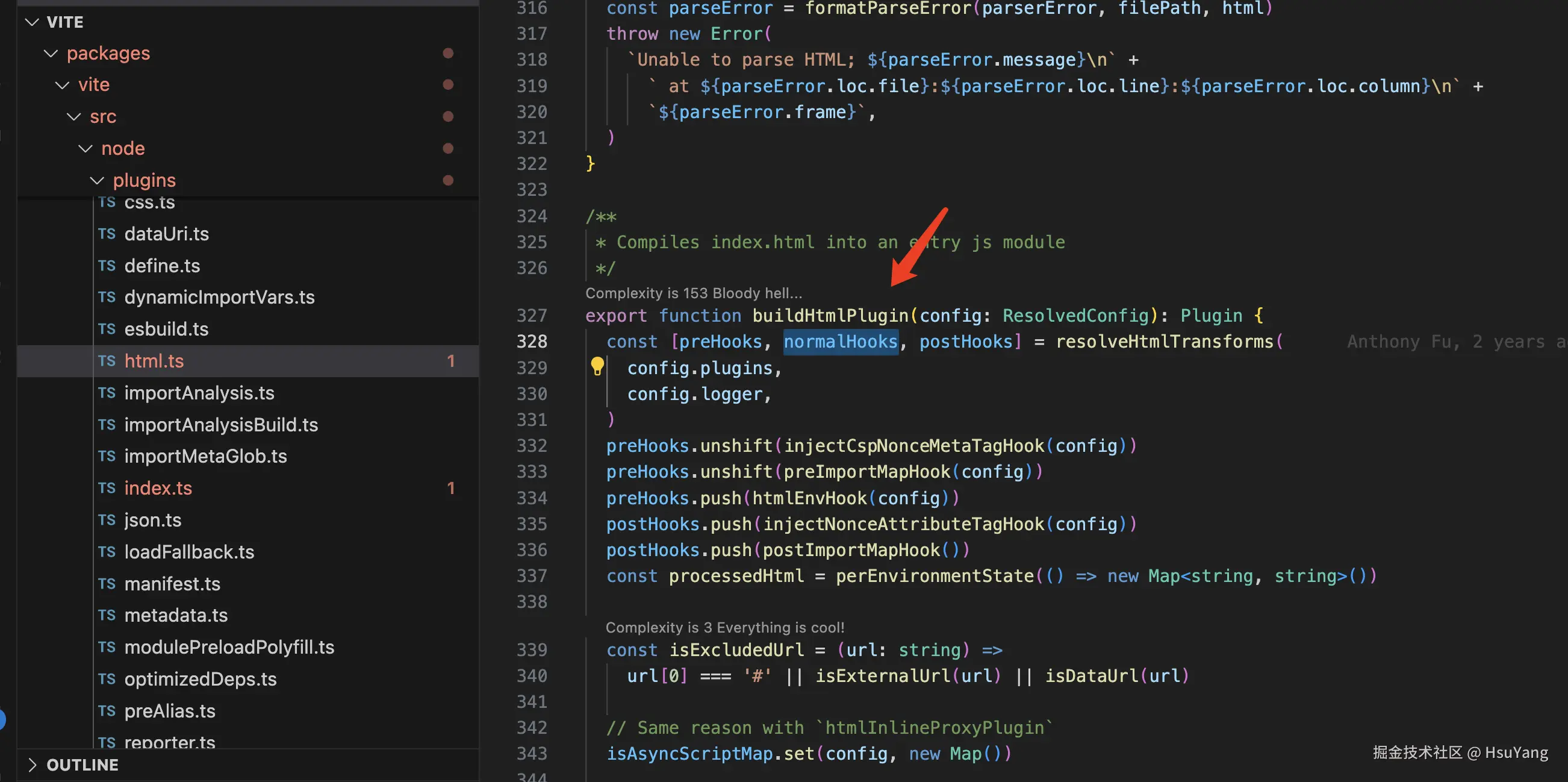Click the modified dot next to plugins

click(x=448, y=180)
